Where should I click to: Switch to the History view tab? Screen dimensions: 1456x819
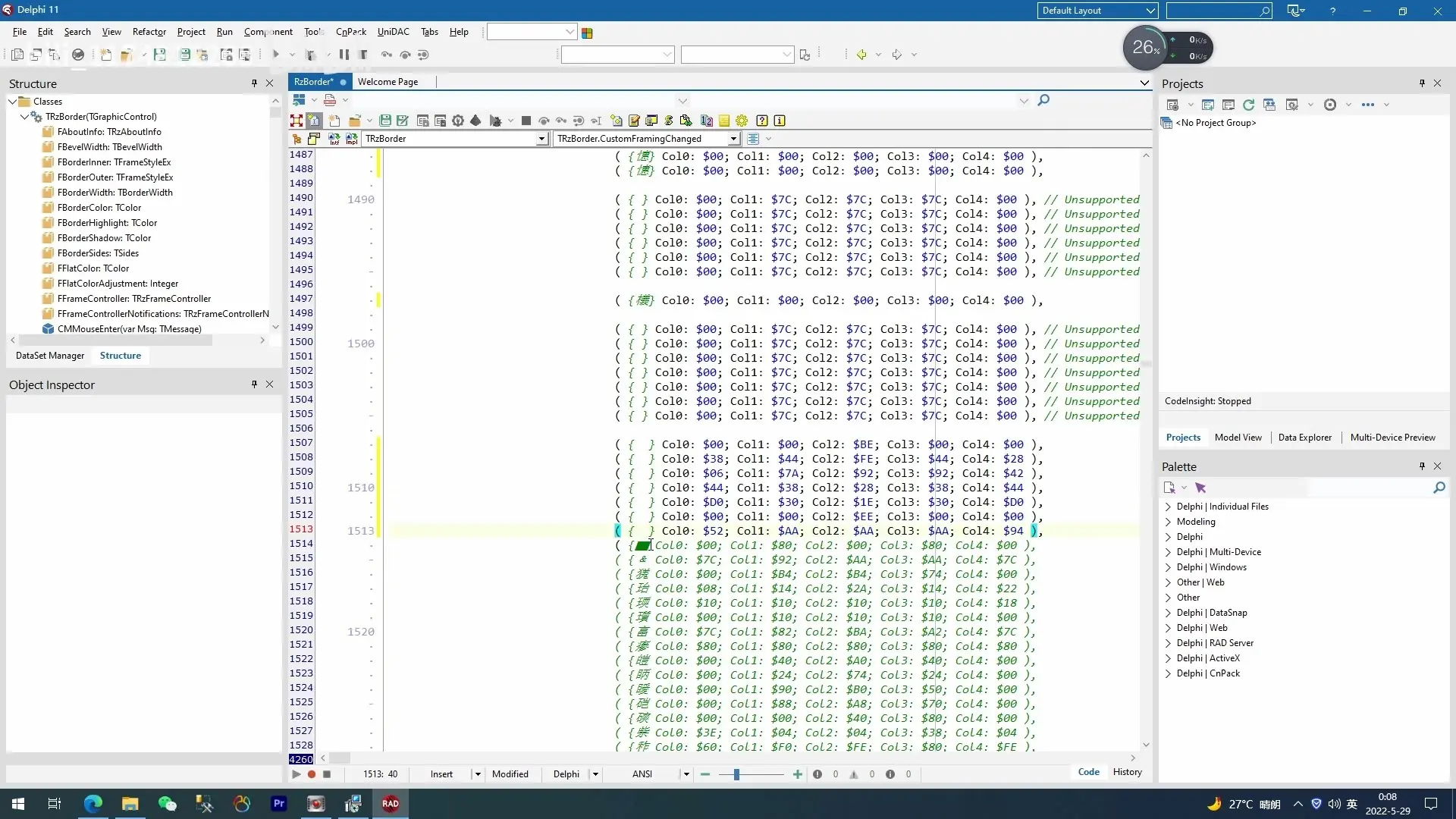(x=1127, y=772)
